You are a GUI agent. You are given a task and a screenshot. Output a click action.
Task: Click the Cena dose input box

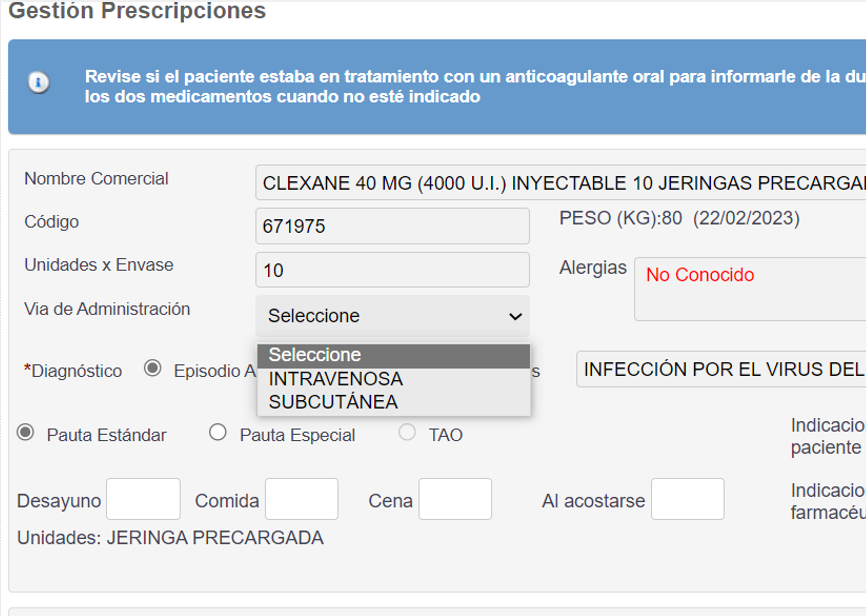455,499
